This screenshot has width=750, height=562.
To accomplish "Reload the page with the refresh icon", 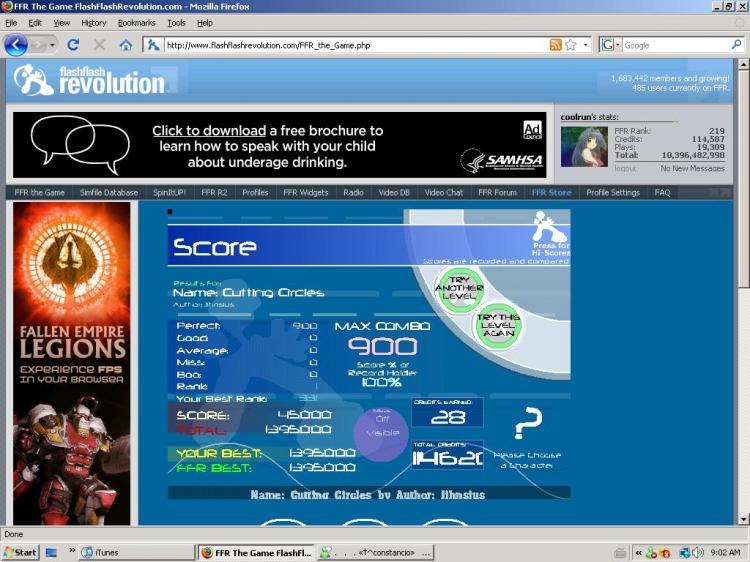I will click(73, 45).
